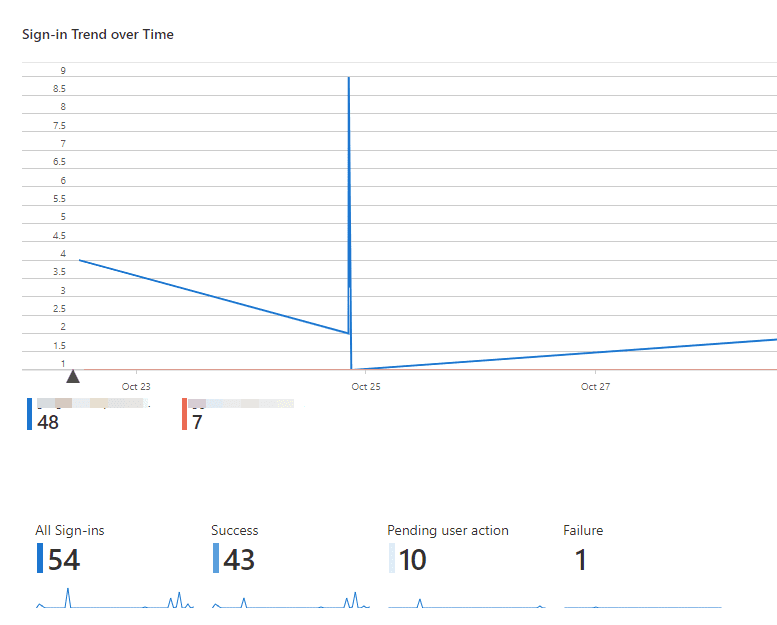This screenshot has width=777, height=625.
Task: Click the Pending user action sparkline
Action: (x=467, y=603)
